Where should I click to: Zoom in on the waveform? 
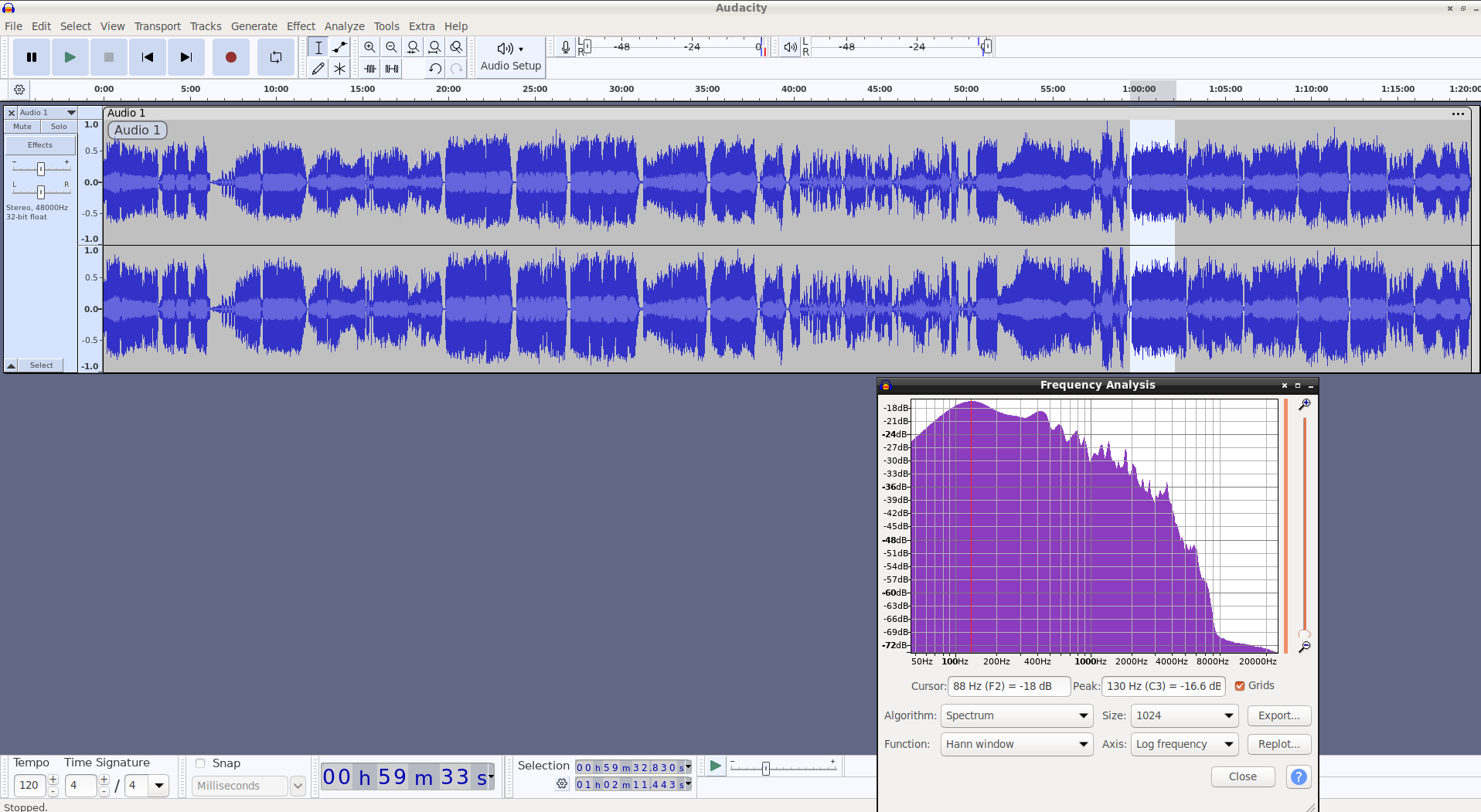click(x=370, y=47)
